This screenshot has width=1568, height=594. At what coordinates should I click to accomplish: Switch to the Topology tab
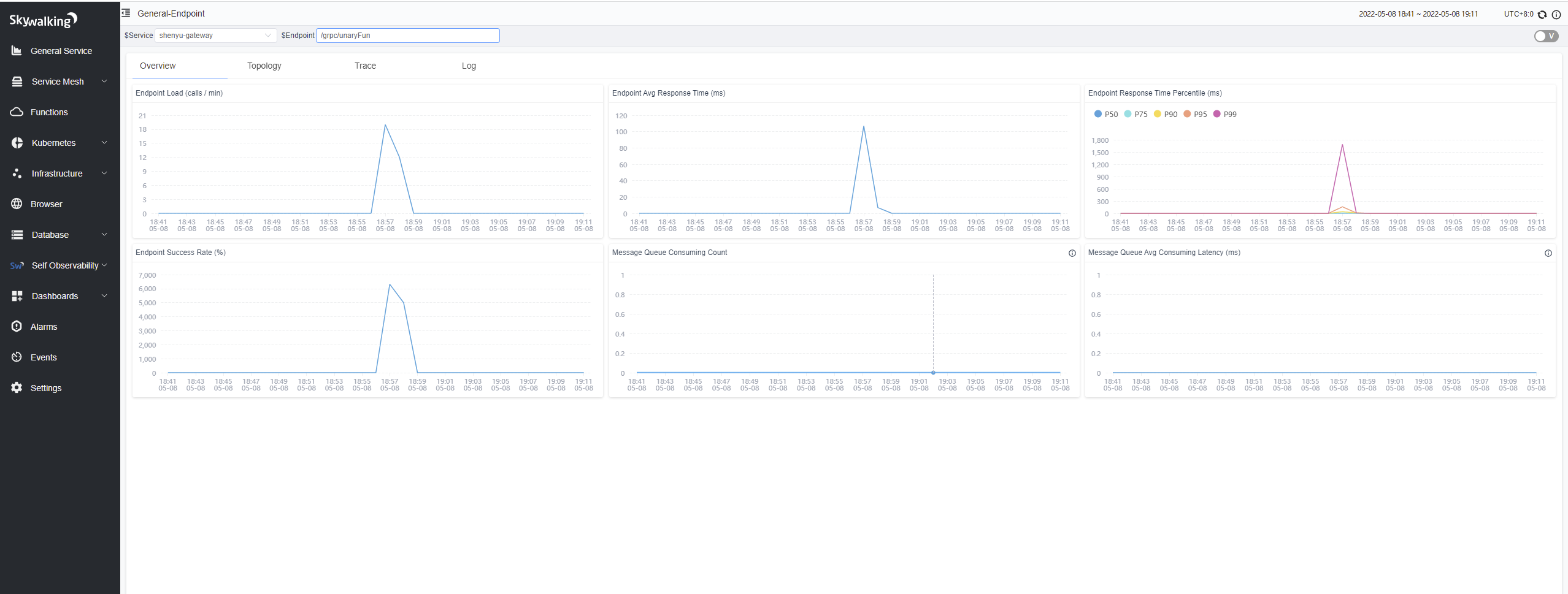264,66
